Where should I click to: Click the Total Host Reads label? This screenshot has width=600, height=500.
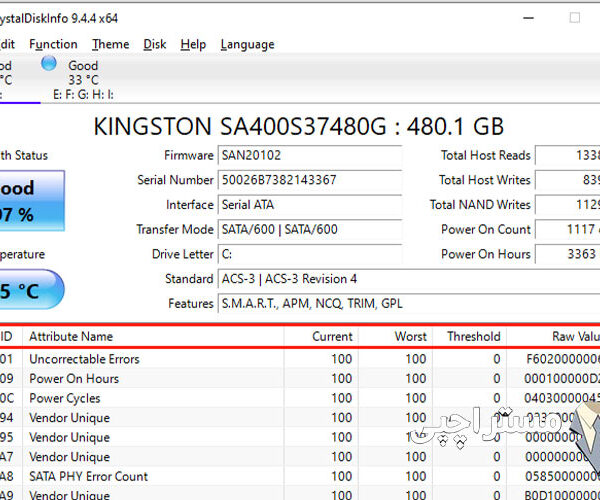(x=486, y=155)
